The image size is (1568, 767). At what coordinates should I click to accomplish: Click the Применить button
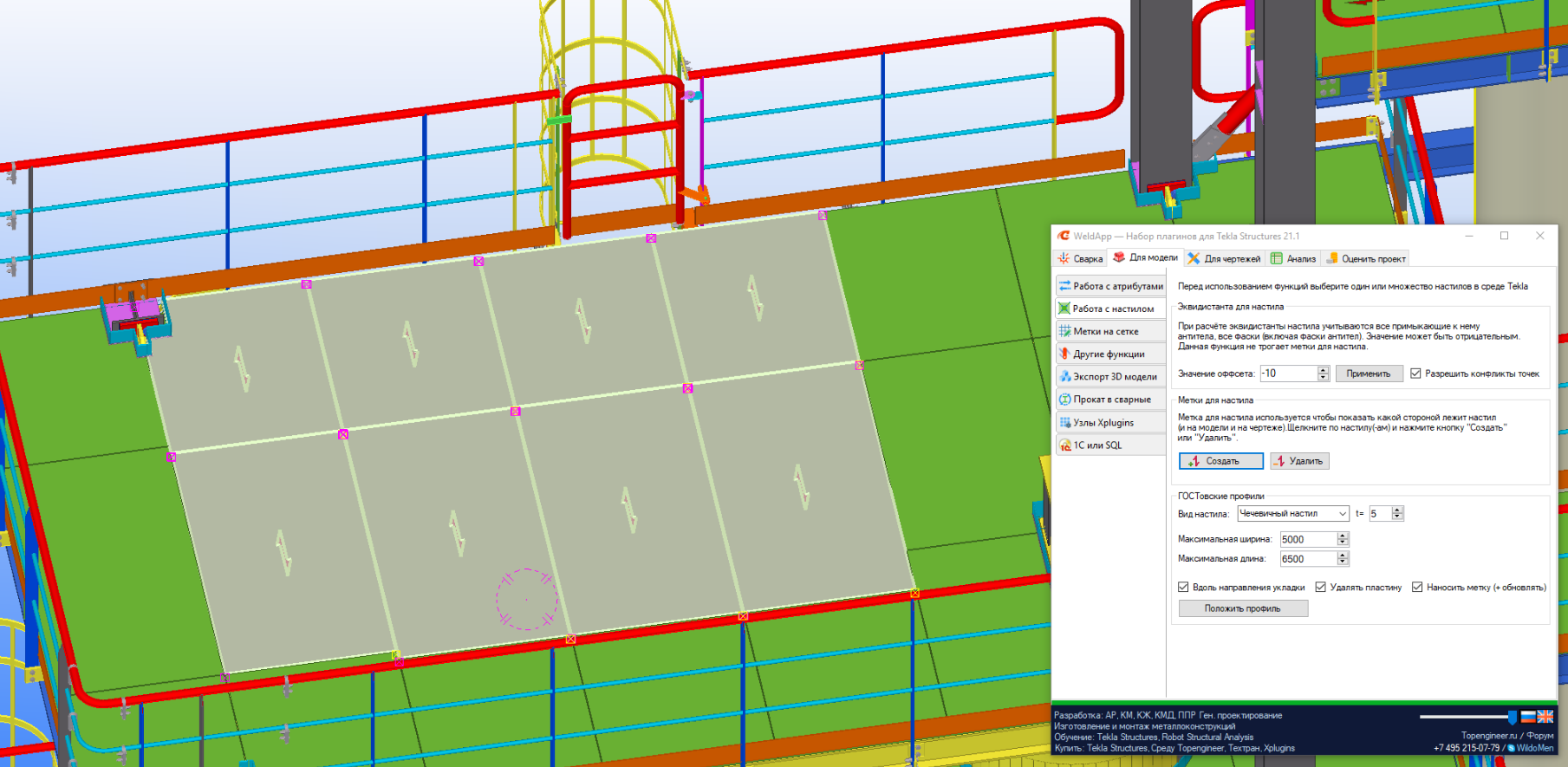(1369, 374)
